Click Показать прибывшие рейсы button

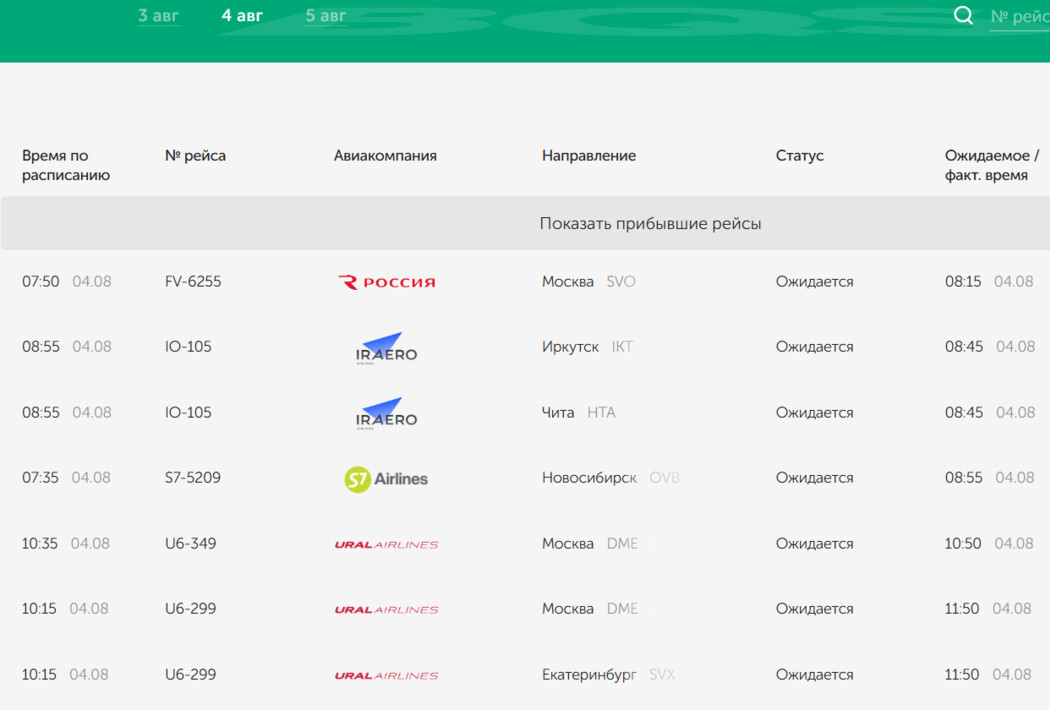coord(525,223)
